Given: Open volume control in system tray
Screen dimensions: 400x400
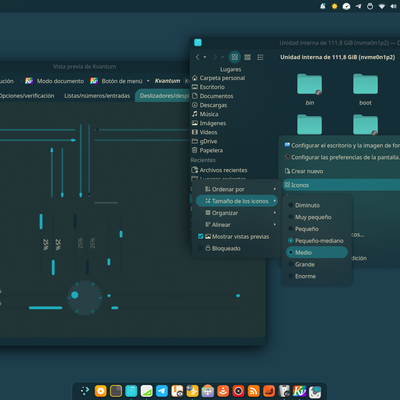Looking at the screenshot, I should pos(394,6).
